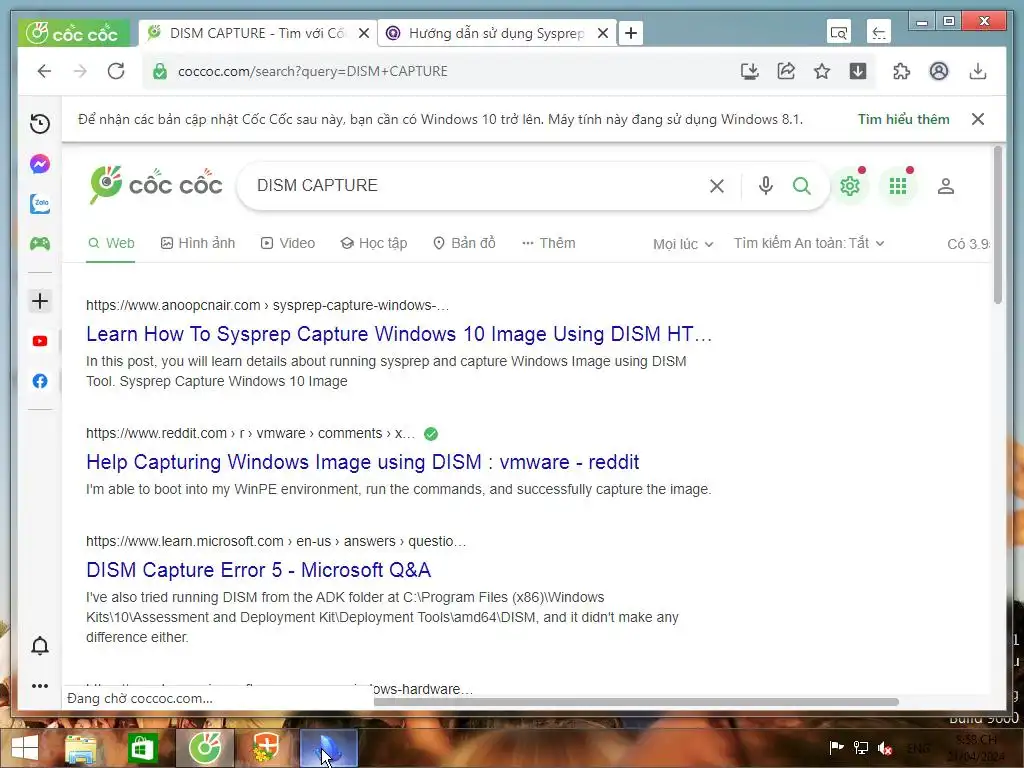Clear the search box with the X icon

(x=717, y=186)
